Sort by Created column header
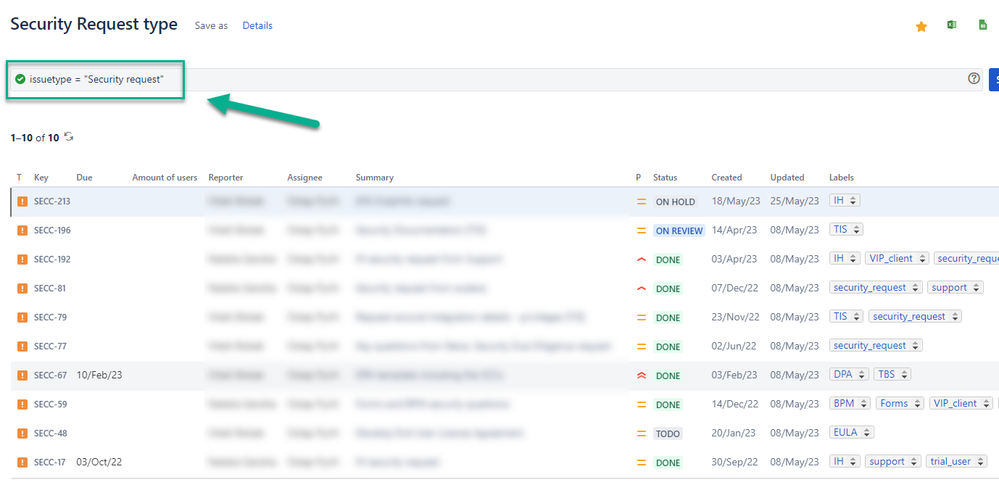999x490 pixels. (727, 178)
